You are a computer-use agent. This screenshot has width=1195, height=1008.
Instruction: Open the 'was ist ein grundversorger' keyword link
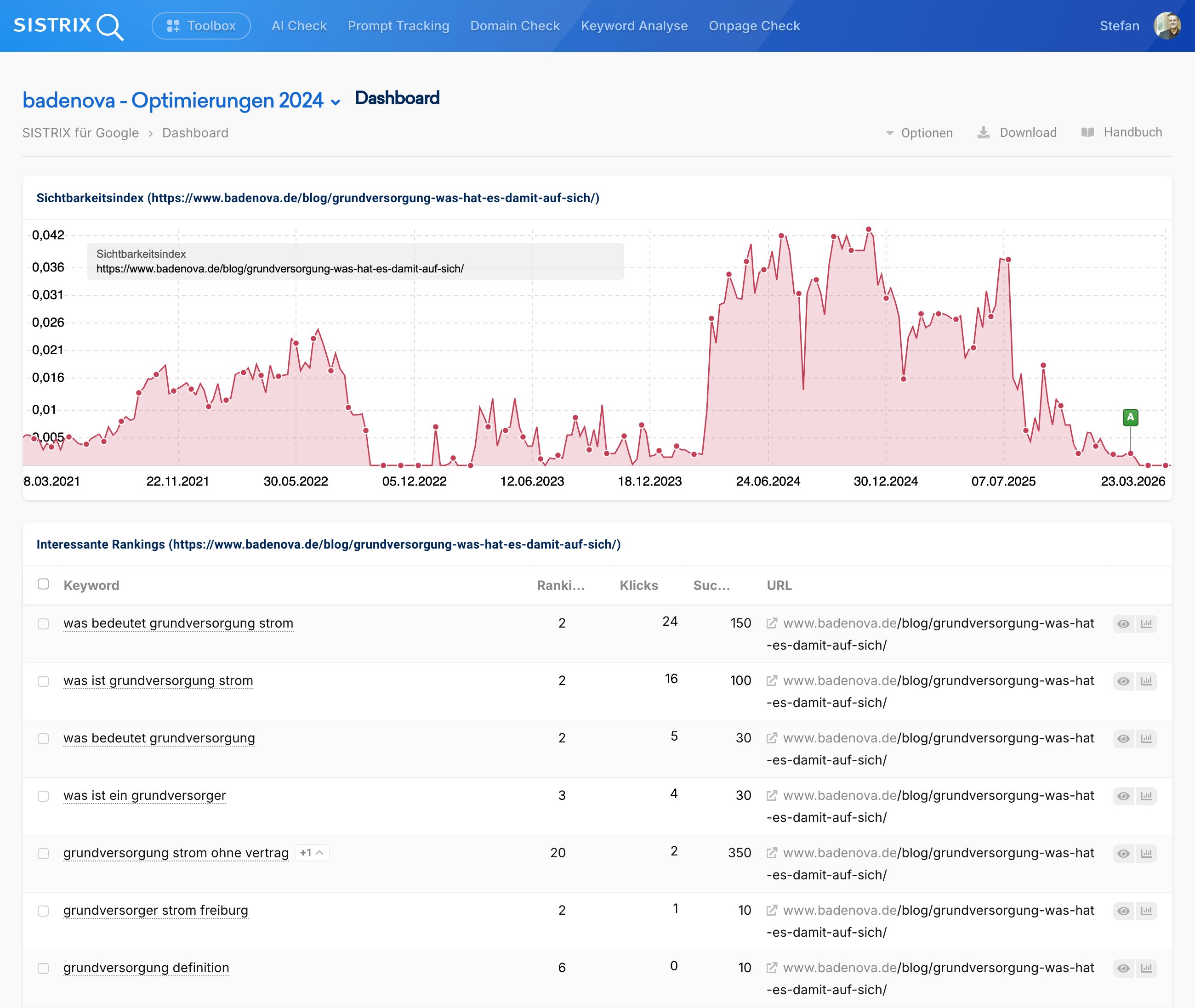point(144,795)
